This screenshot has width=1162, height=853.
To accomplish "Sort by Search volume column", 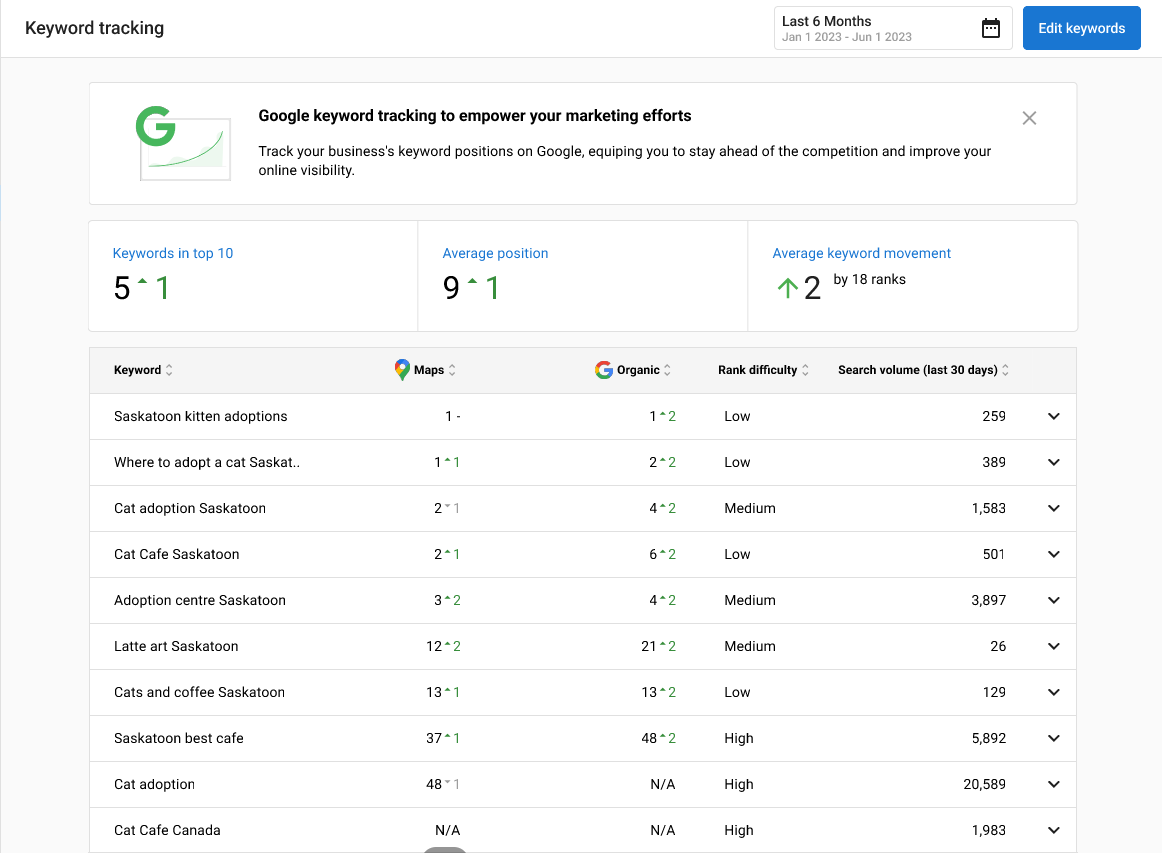I will [x=1005, y=370].
